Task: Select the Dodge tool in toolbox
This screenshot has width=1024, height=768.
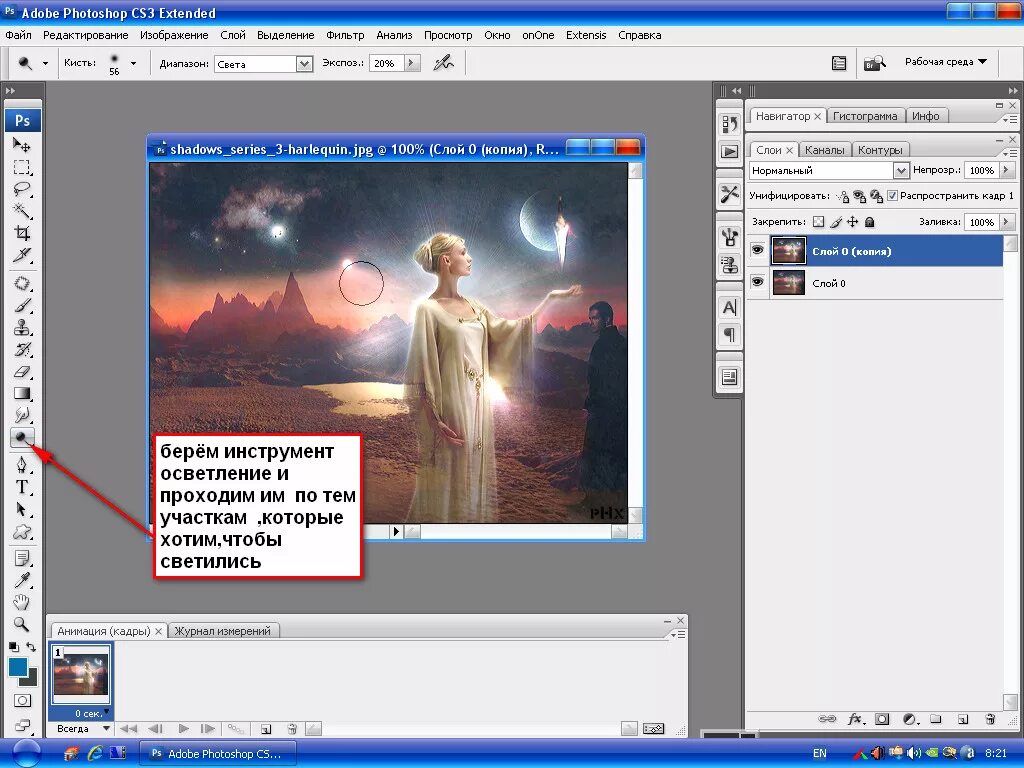Action: click(x=22, y=438)
